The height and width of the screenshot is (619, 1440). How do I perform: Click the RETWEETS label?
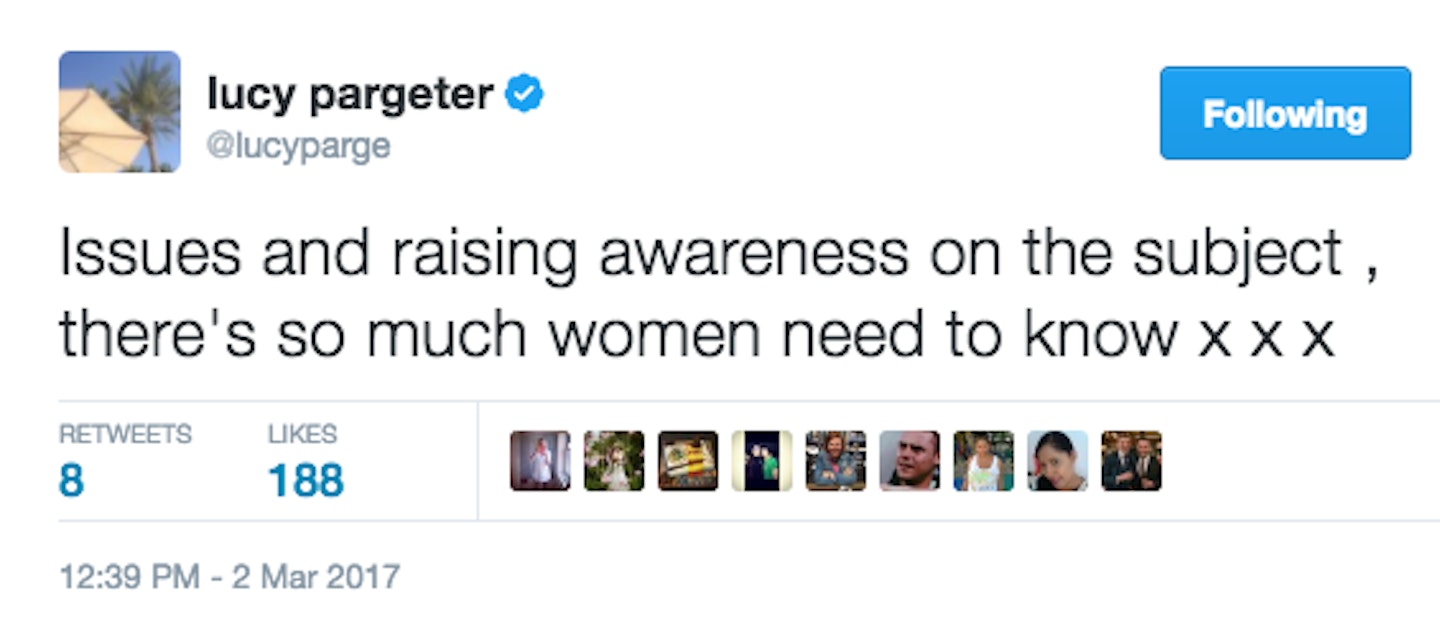coord(125,434)
